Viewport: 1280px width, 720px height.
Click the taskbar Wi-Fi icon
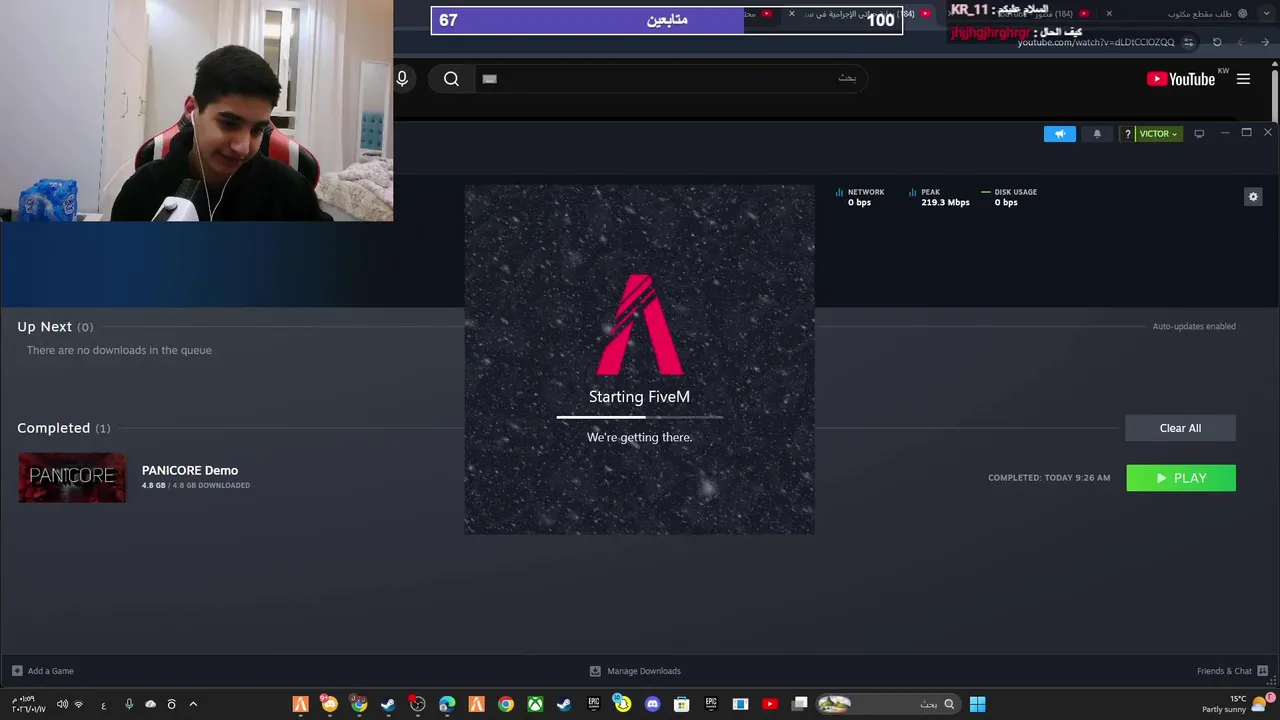tap(79, 704)
